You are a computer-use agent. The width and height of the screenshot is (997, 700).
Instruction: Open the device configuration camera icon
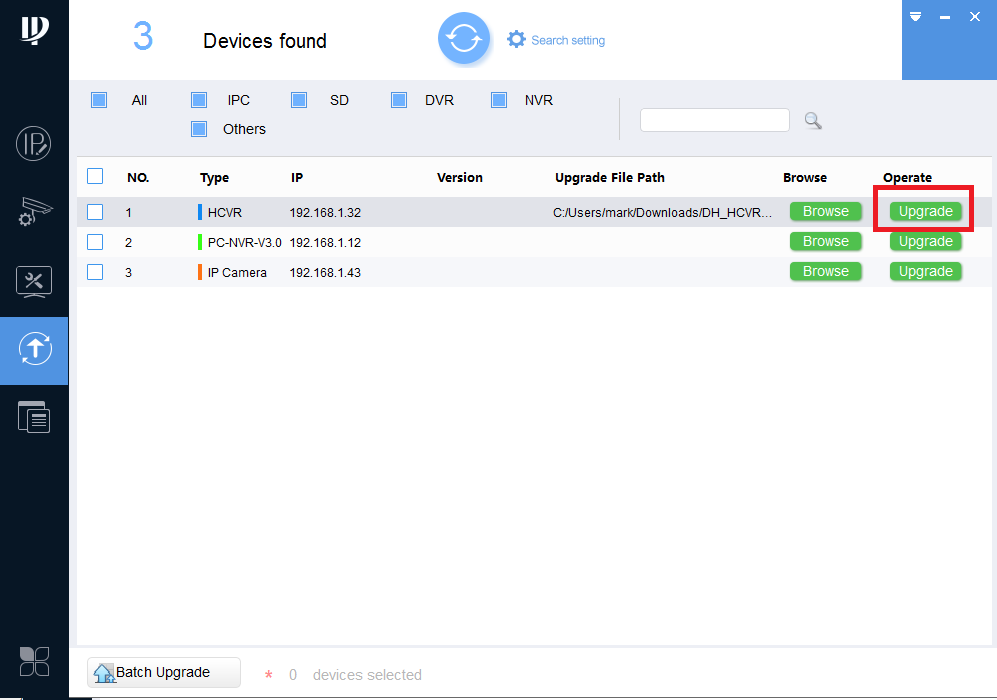pos(34,211)
